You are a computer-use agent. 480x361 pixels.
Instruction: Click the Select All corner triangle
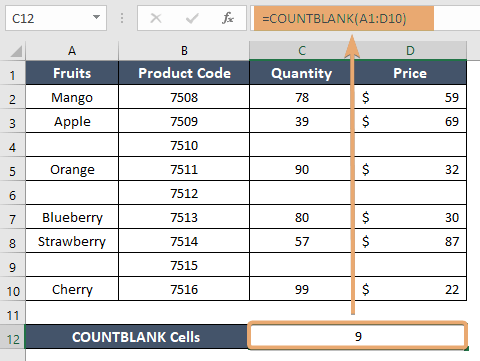coord(16,51)
